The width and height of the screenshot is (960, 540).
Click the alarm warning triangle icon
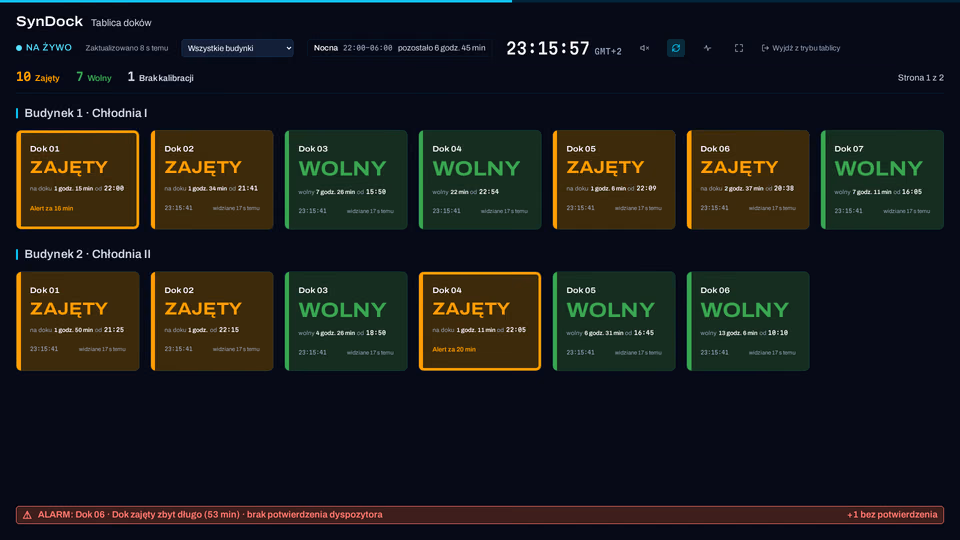coord(27,515)
